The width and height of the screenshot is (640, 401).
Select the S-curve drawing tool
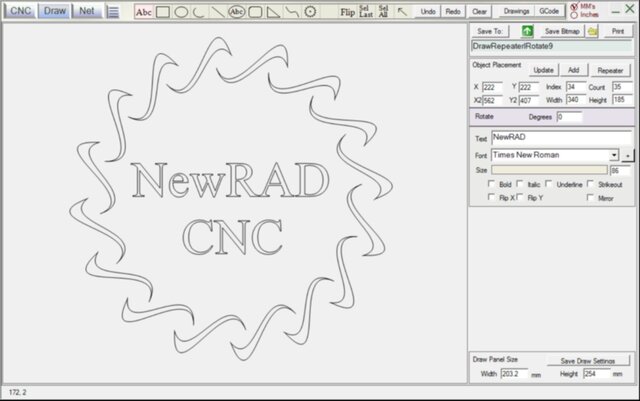click(292, 12)
